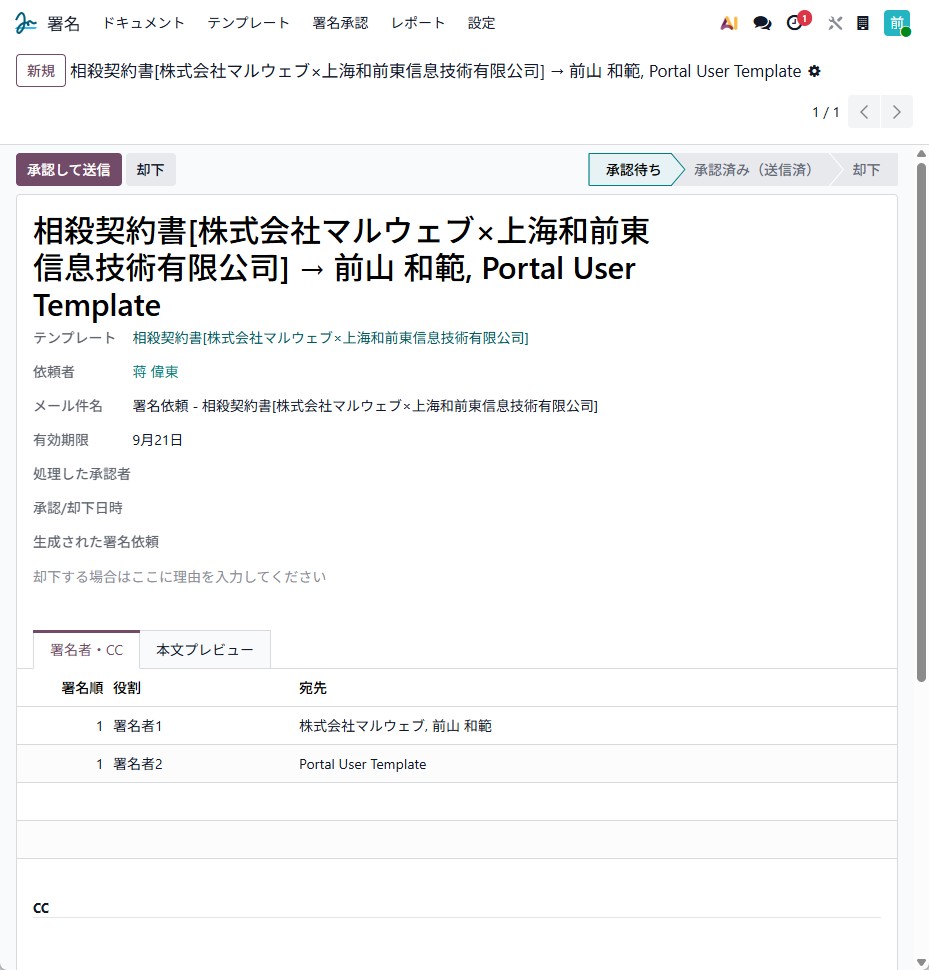This screenshot has width=929, height=970.
Task: Open the テンプレート menu
Action: click(249, 24)
